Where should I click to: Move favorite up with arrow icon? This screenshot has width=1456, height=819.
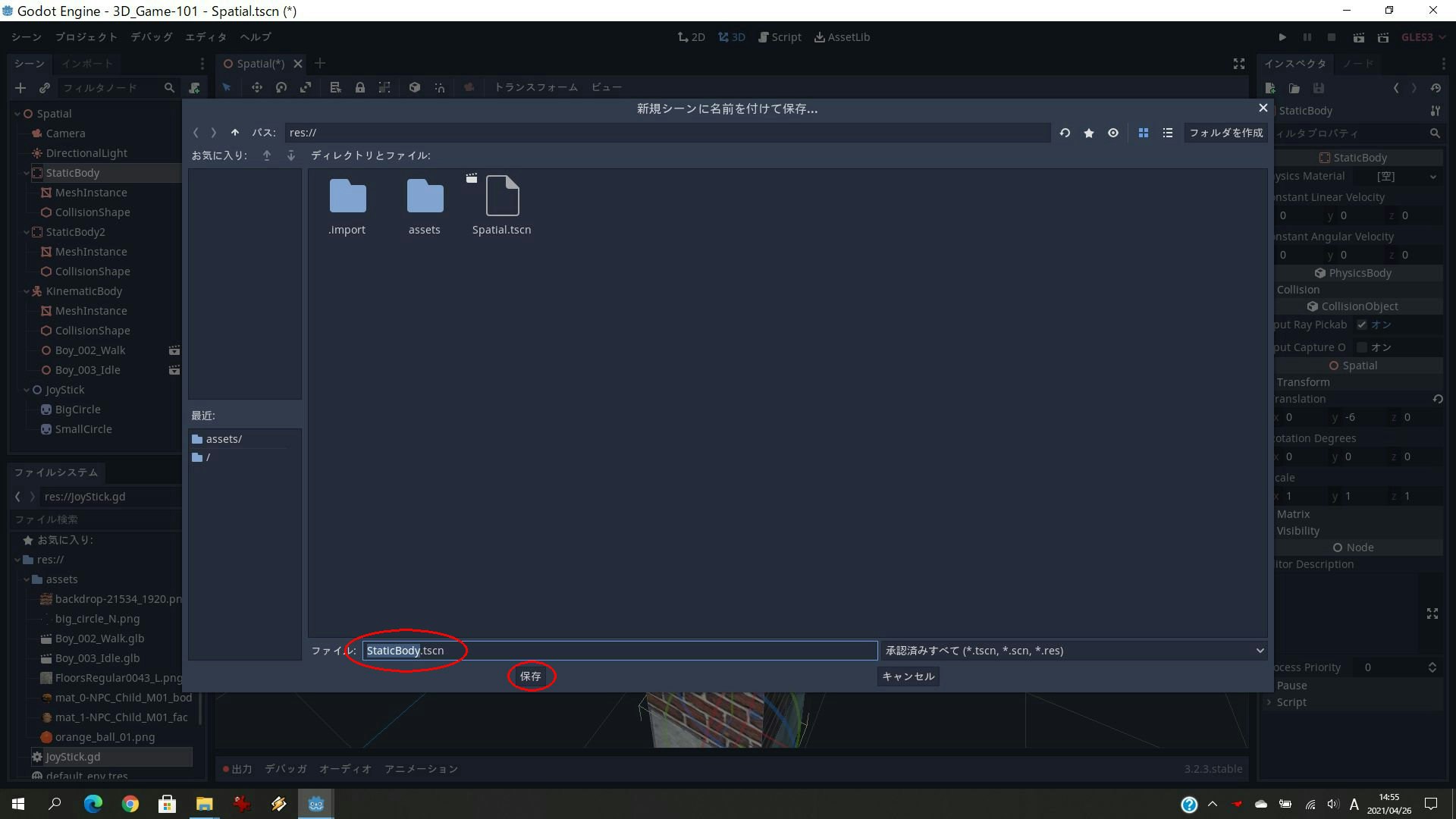(x=267, y=155)
